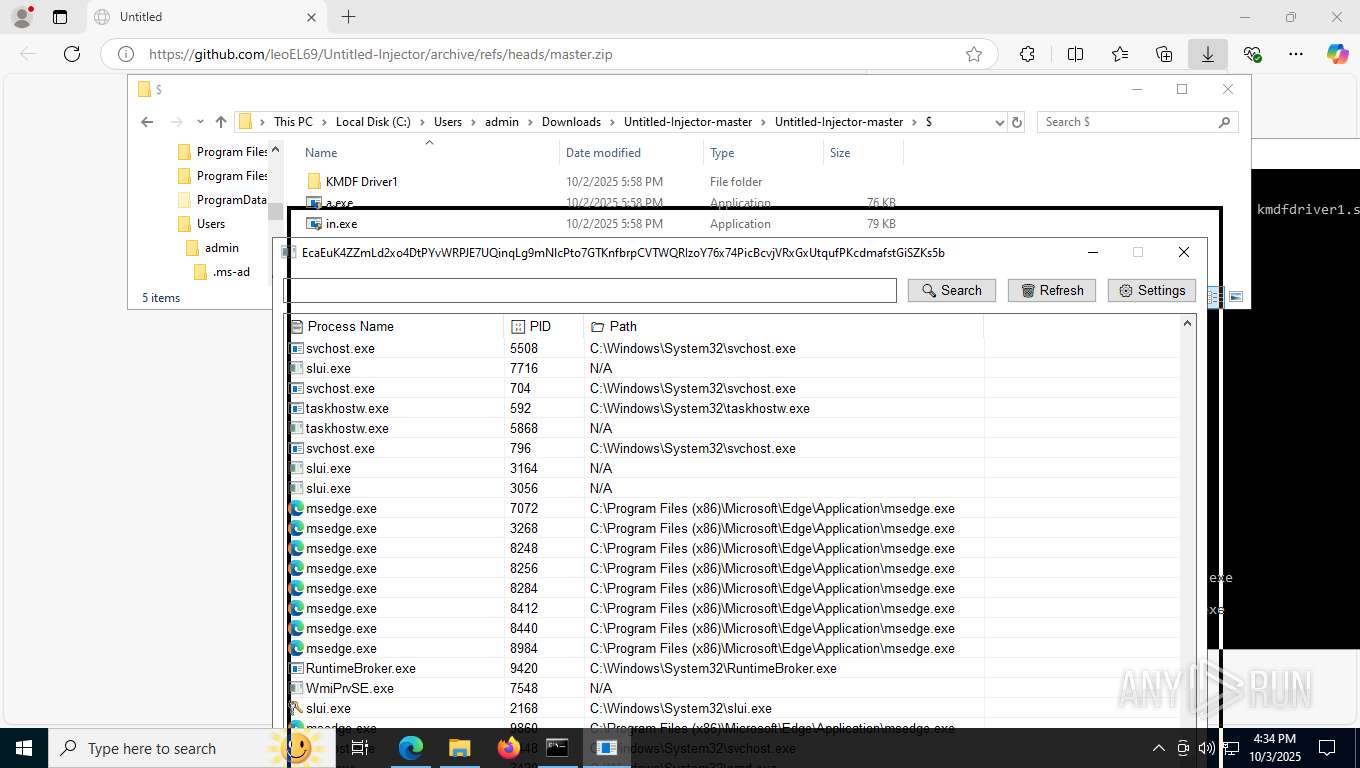Image resolution: width=1360 pixels, height=768 pixels.
Task: Select admin folder in Explorer tree
Action: pos(221,248)
